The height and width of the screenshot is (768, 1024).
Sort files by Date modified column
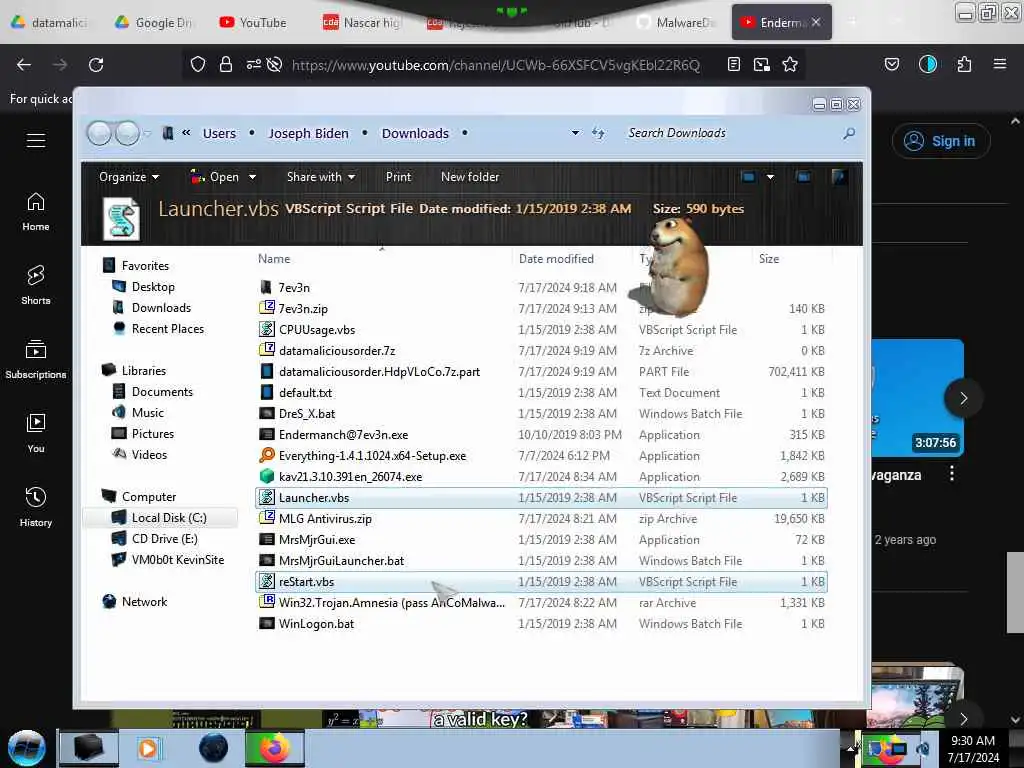pyautogui.click(x=556, y=259)
